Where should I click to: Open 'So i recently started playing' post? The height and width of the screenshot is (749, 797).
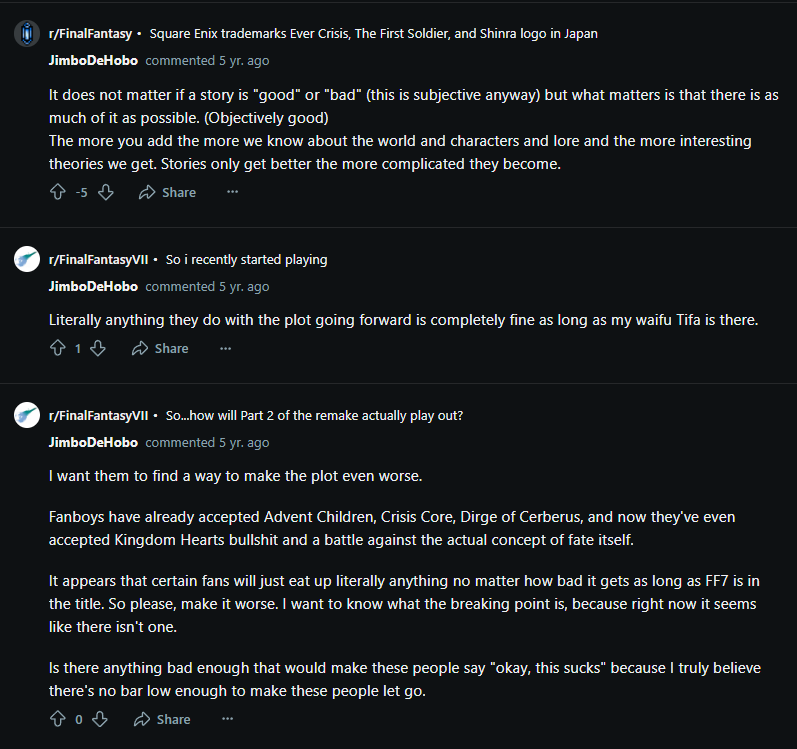point(246,260)
